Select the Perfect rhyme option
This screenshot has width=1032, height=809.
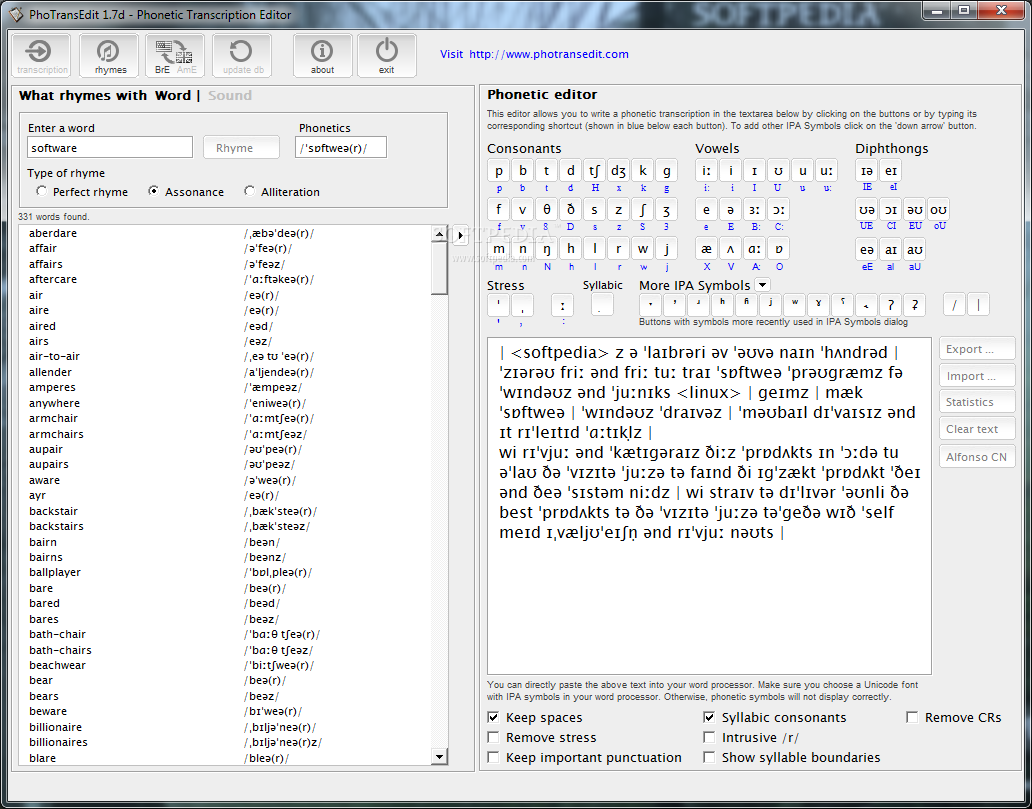tap(82, 192)
